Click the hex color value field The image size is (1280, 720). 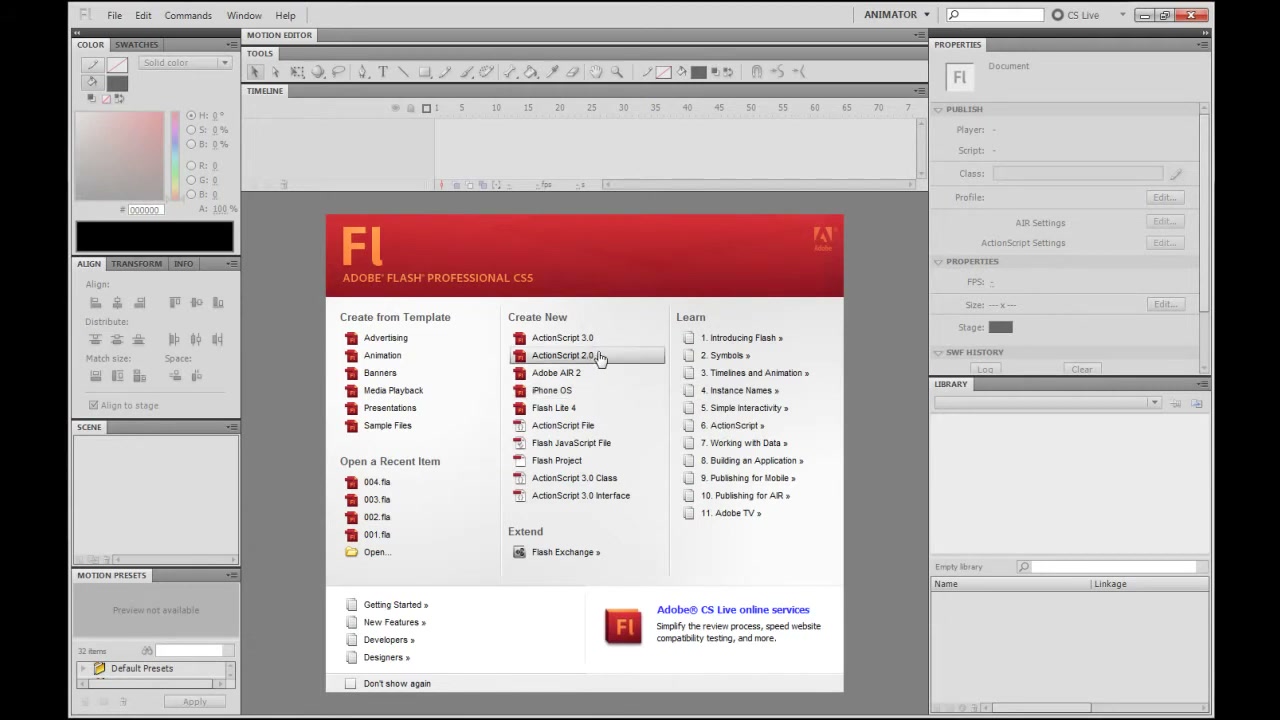[x=144, y=210]
